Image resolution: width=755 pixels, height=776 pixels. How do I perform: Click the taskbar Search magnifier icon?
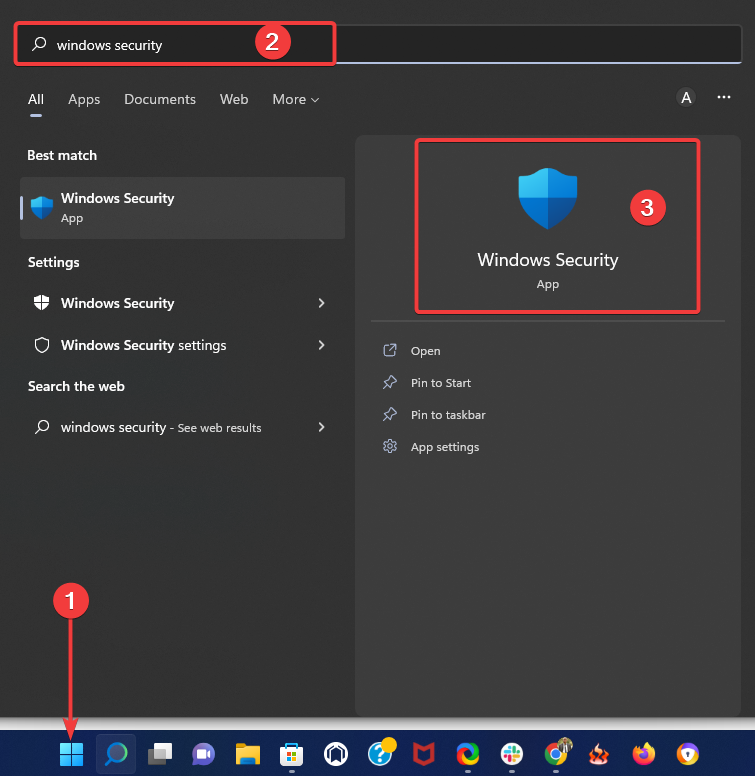click(116, 754)
